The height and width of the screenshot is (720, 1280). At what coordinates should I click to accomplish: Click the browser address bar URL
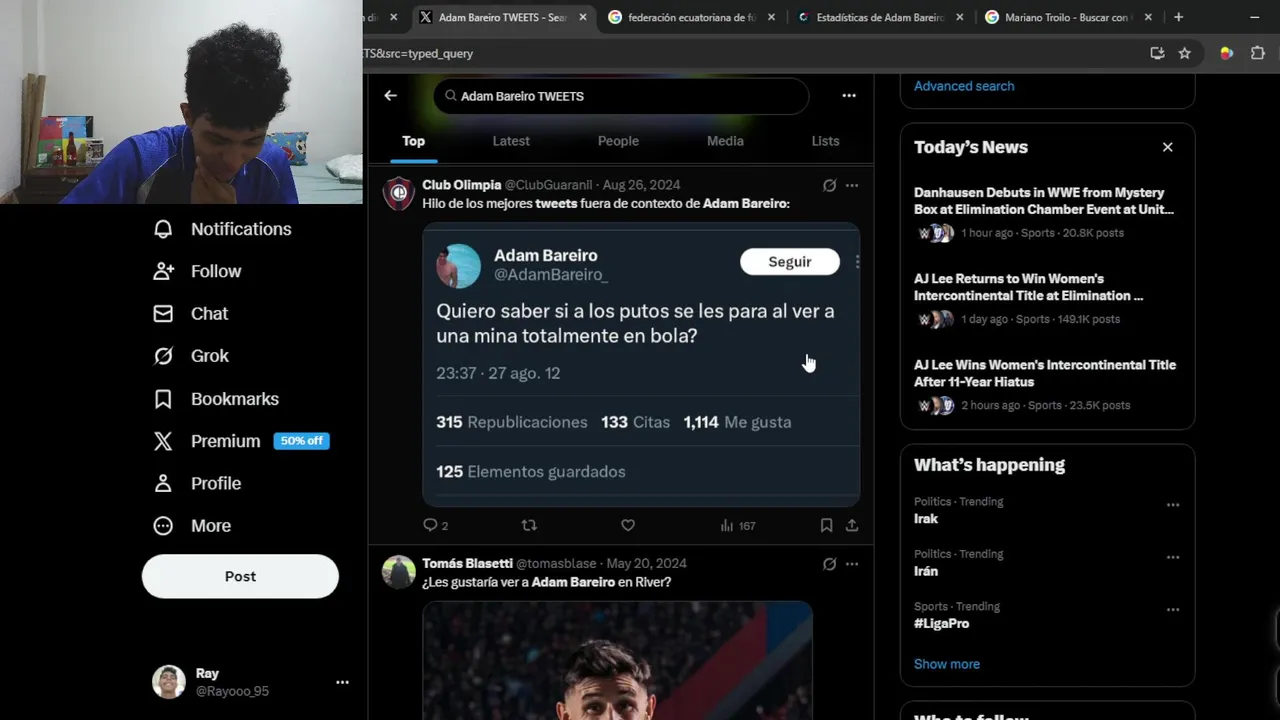[x=418, y=53]
